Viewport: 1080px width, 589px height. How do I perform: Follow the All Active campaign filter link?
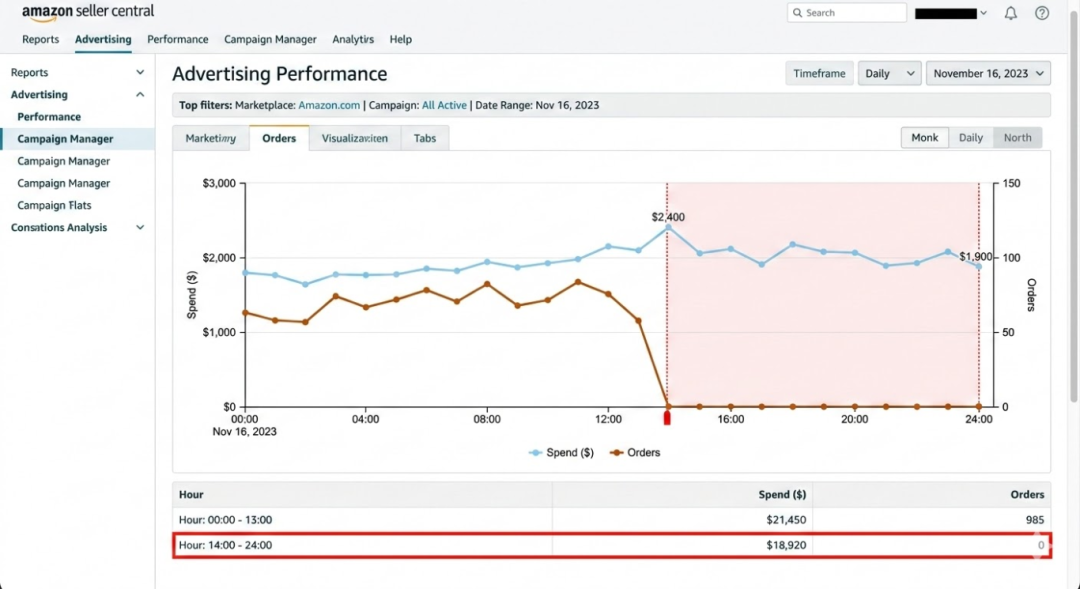pyautogui.click(x=444, y=105)
